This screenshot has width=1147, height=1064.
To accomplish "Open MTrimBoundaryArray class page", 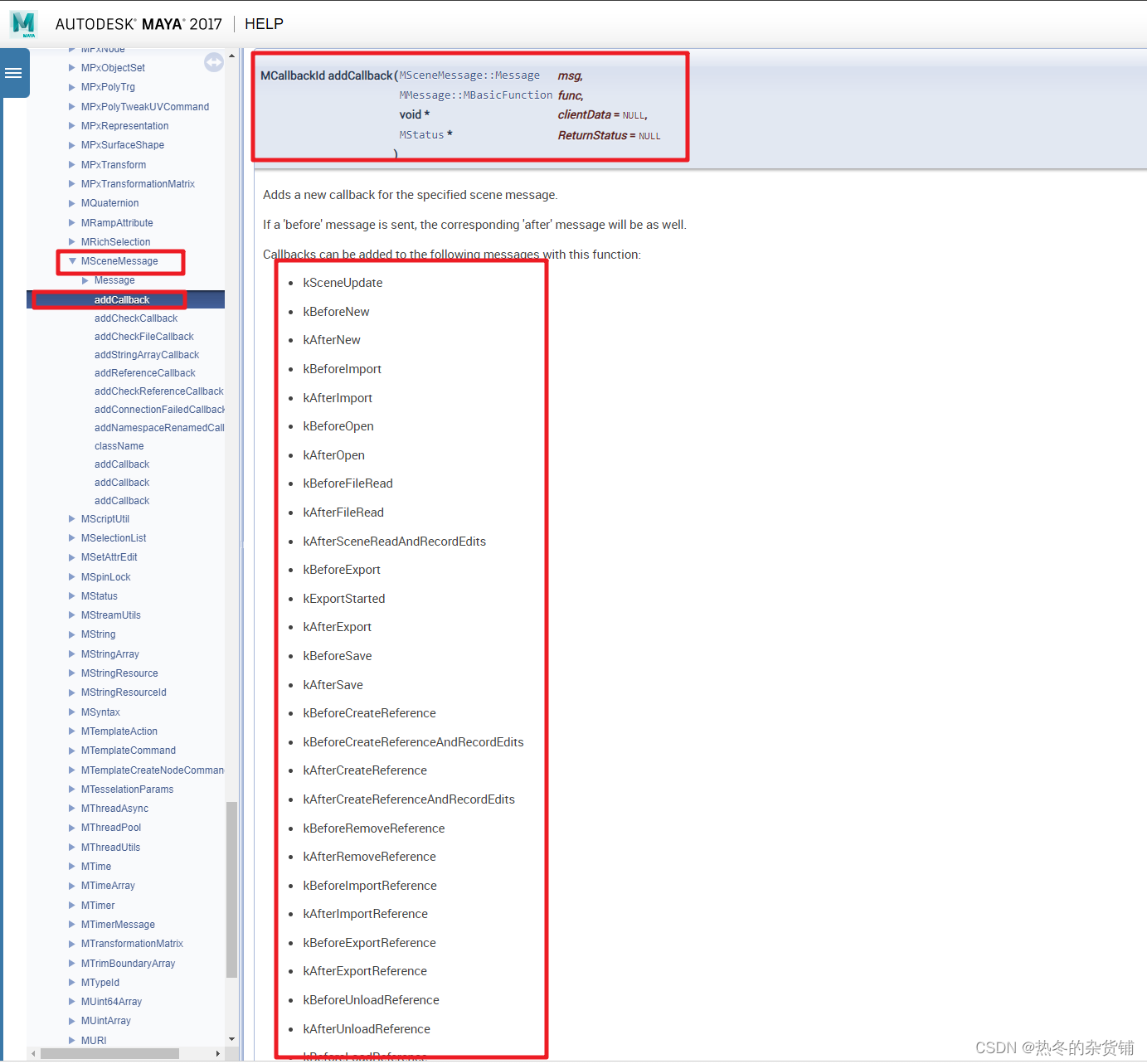I will click(129, 964).
